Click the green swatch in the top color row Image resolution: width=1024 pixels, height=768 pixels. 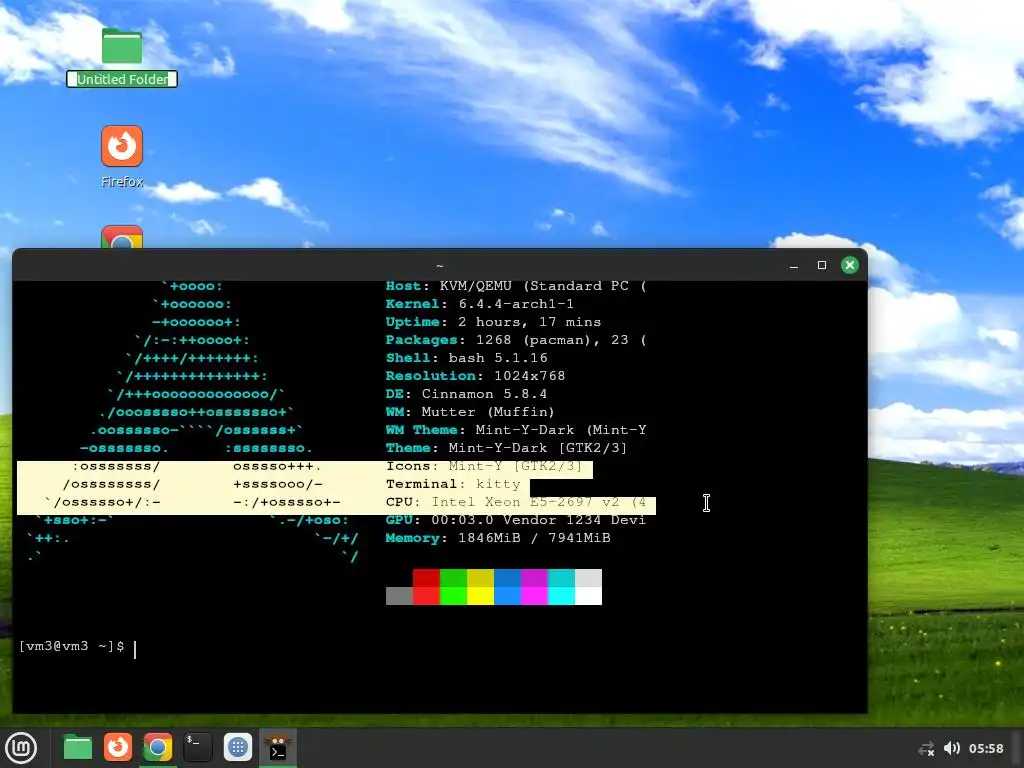453,578
